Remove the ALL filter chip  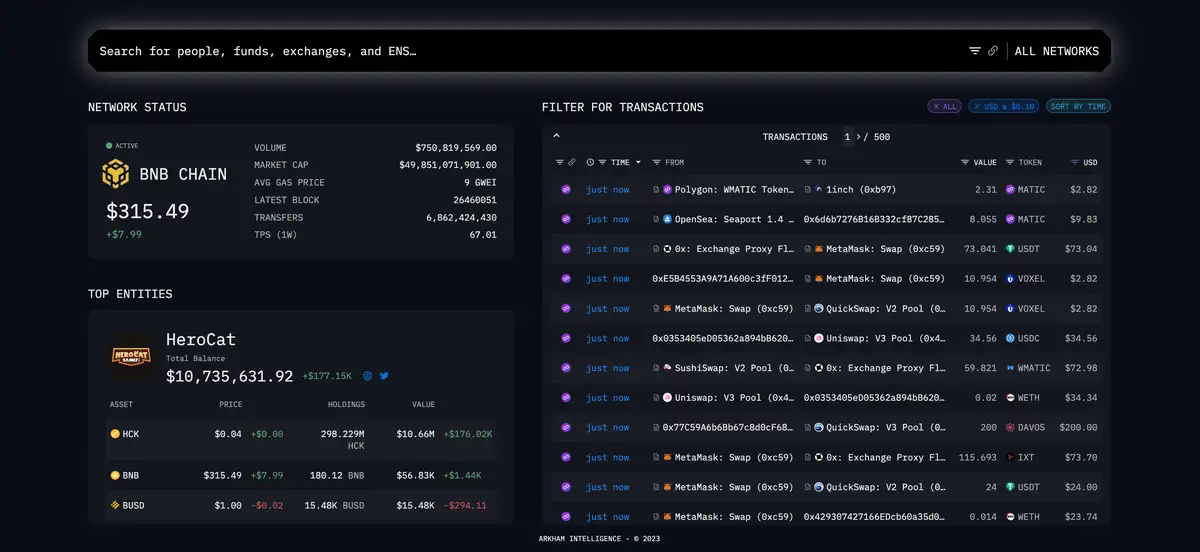point(944,106)
